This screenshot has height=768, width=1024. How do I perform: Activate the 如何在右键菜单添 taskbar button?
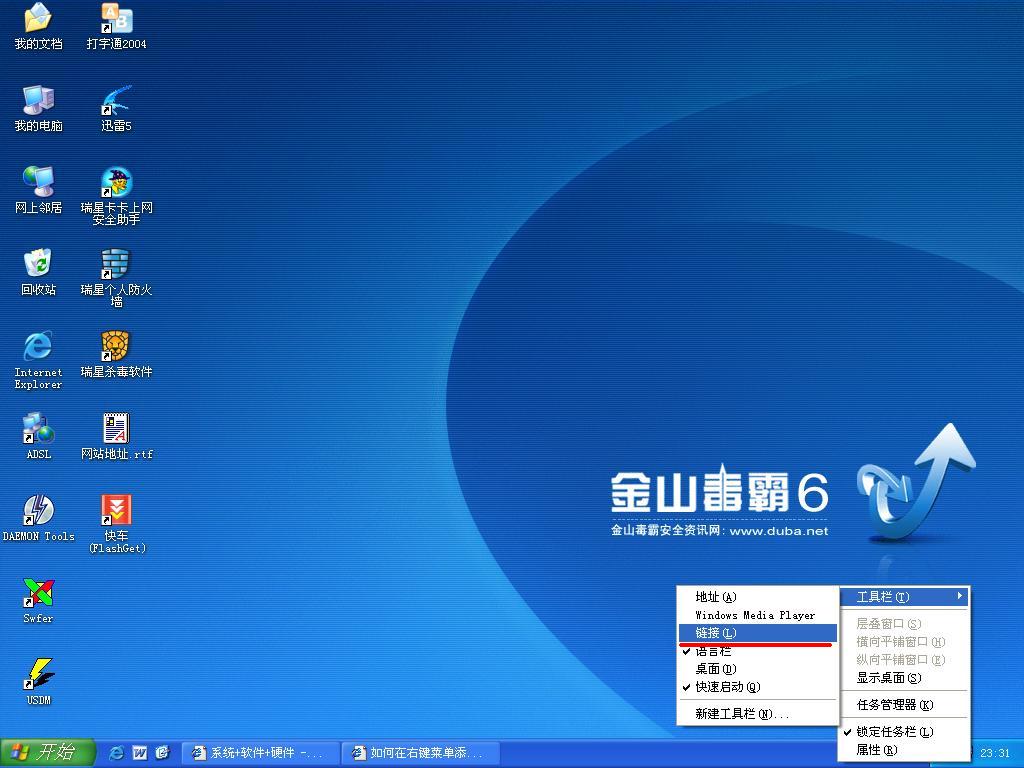pos(419,752)
